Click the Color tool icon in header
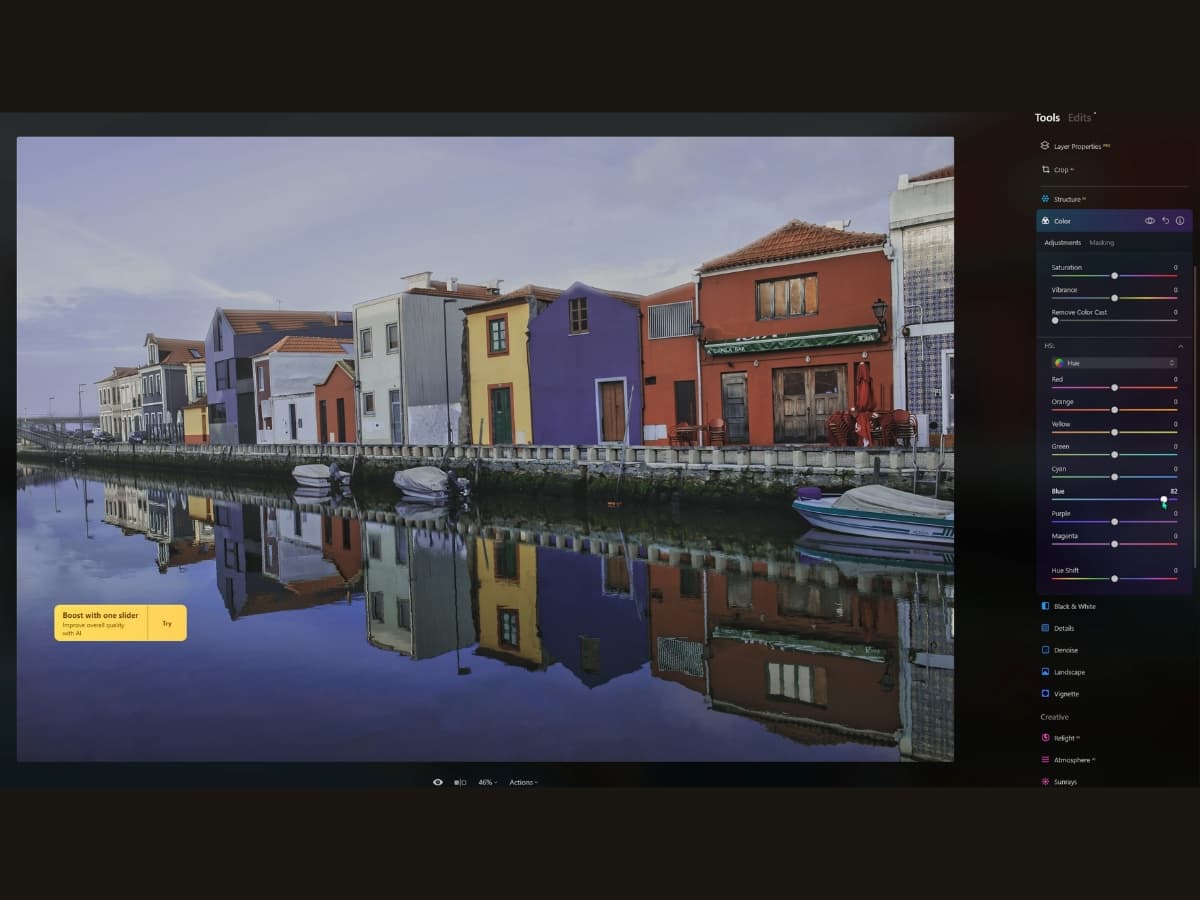Screen dimensions: 1200x900 click(x=1045, y=221)
